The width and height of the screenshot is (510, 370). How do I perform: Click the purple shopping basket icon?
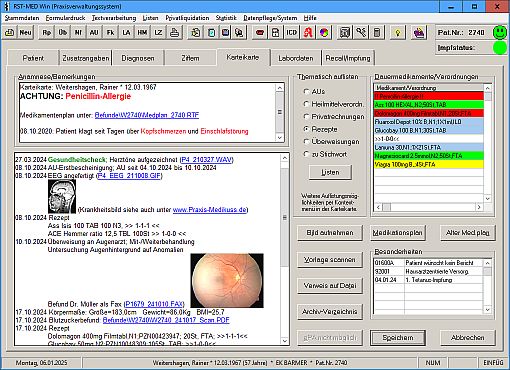[419, 33]
